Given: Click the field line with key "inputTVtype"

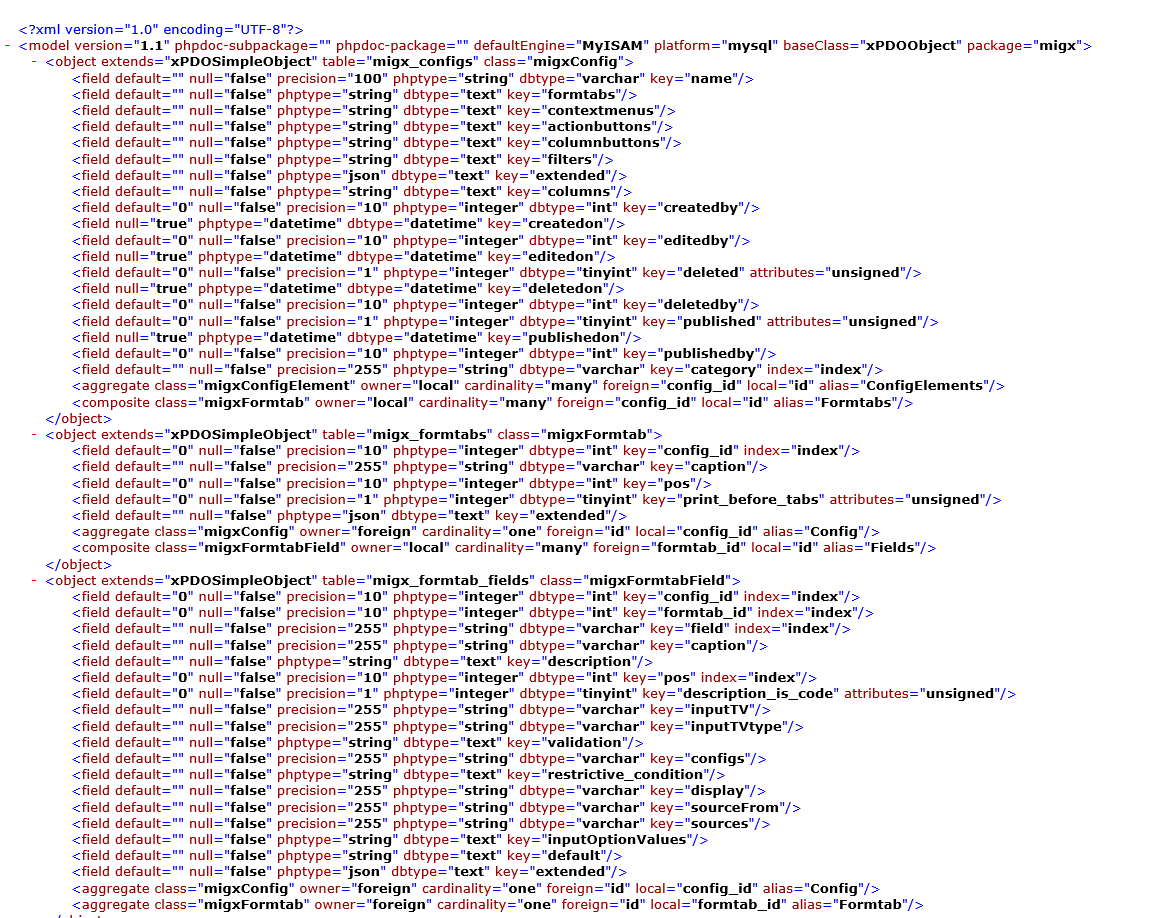Looking at the screenshot, I should pyautogui.click(x=438, y=727).
